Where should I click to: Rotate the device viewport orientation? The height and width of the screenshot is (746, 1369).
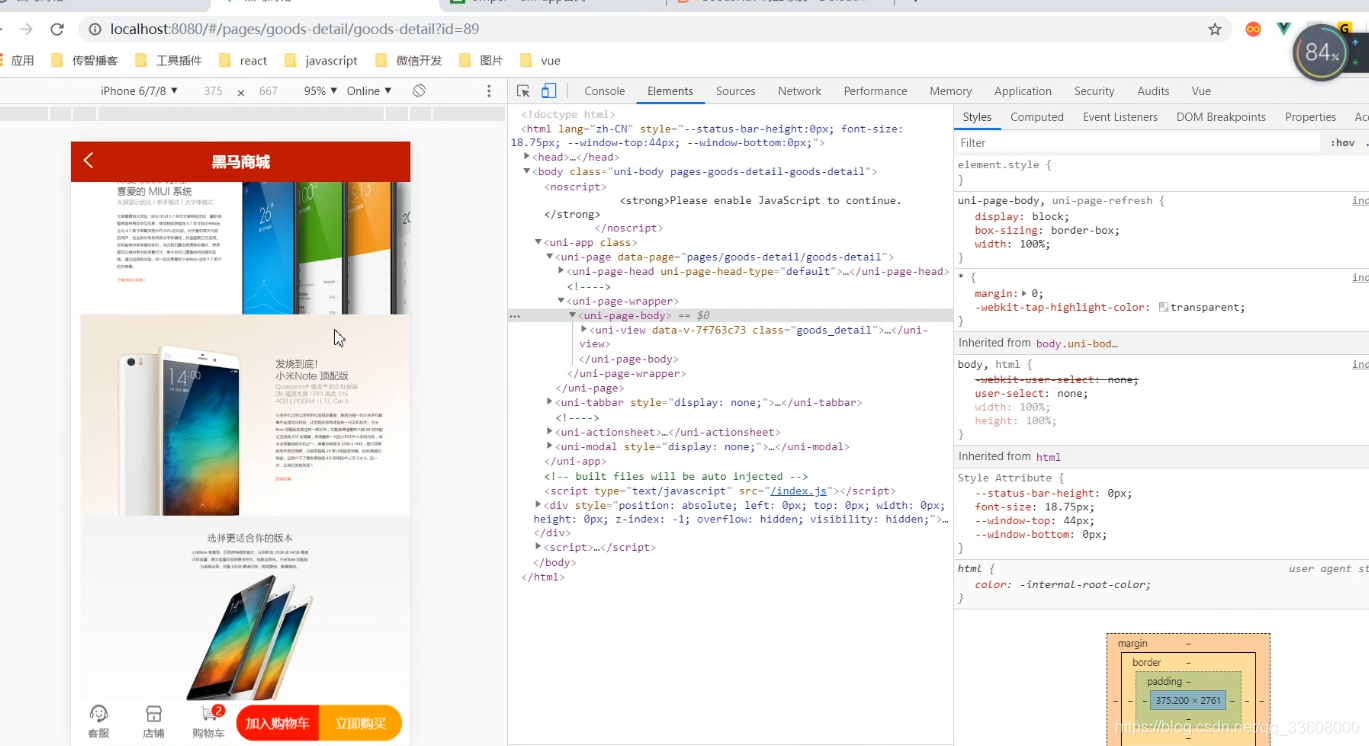tap(419, 91)
